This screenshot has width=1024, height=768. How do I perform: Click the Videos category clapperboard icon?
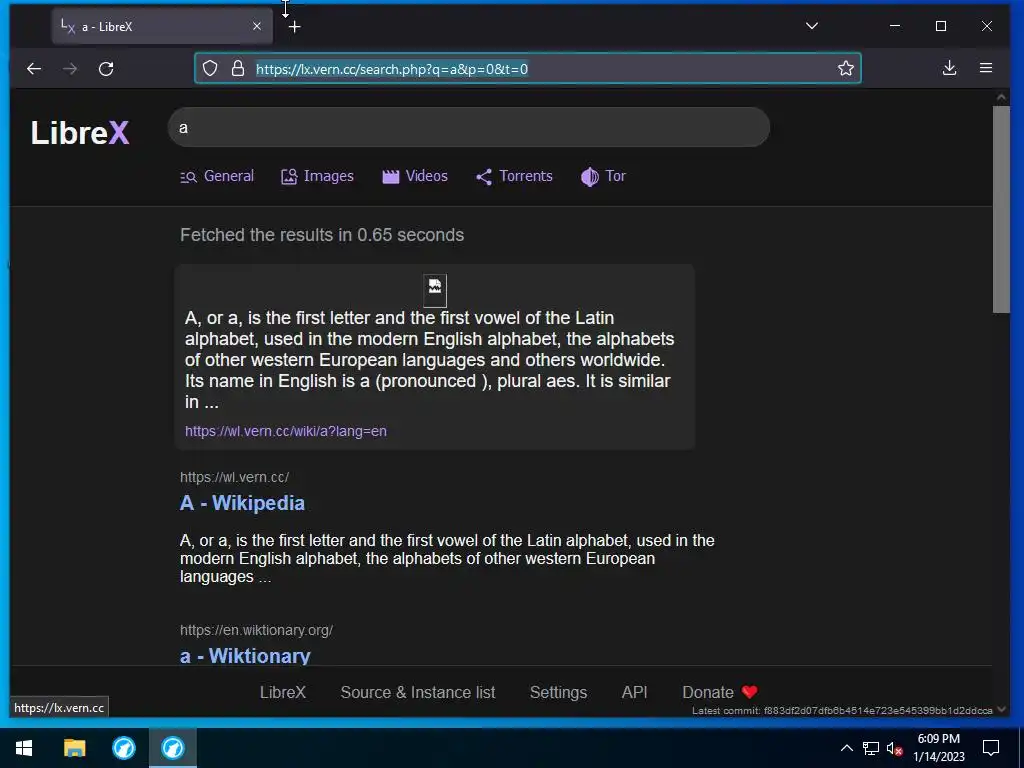pyautogui.click(x=391, y=176)
